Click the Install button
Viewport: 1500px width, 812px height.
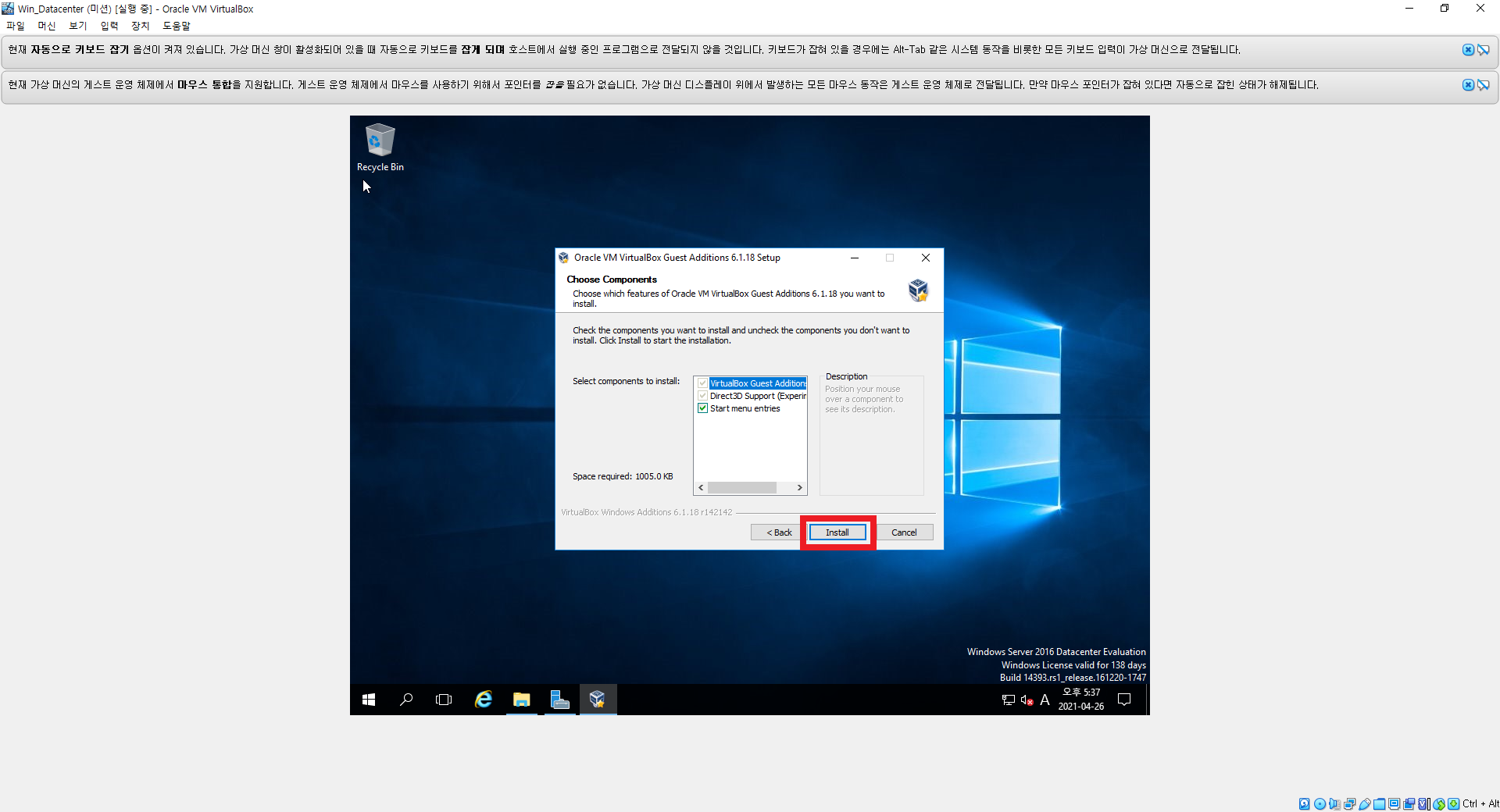coord(837,532)
